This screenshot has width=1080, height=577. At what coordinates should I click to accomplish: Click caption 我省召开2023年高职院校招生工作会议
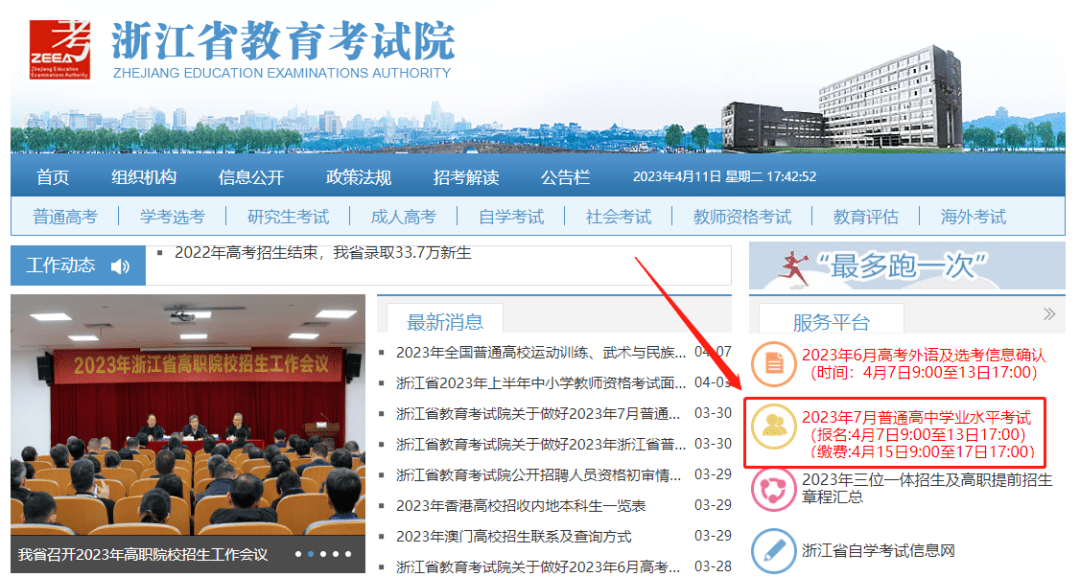tap(143, 554)
